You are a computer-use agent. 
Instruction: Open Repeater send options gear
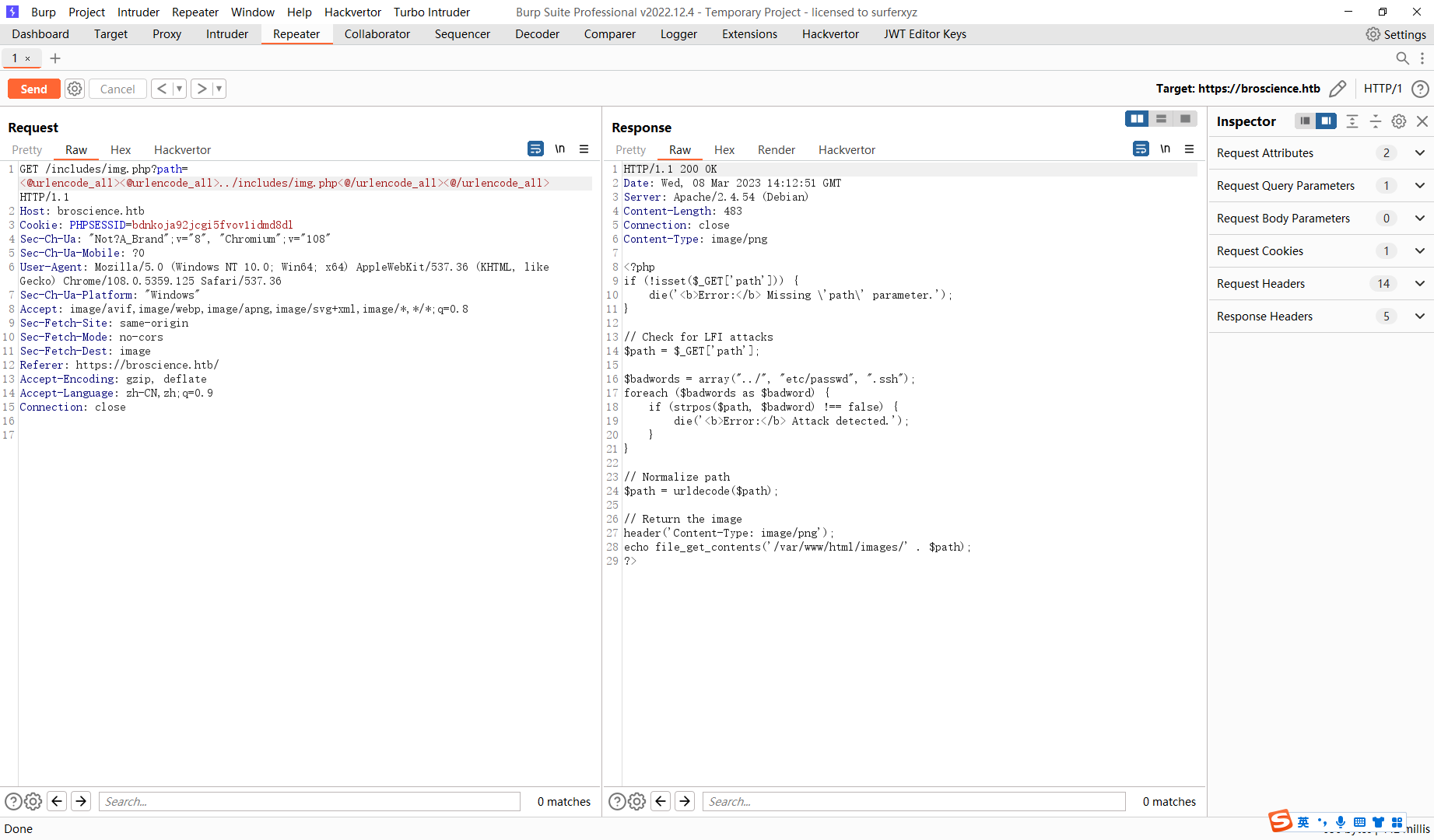click(x=75, y=89)
